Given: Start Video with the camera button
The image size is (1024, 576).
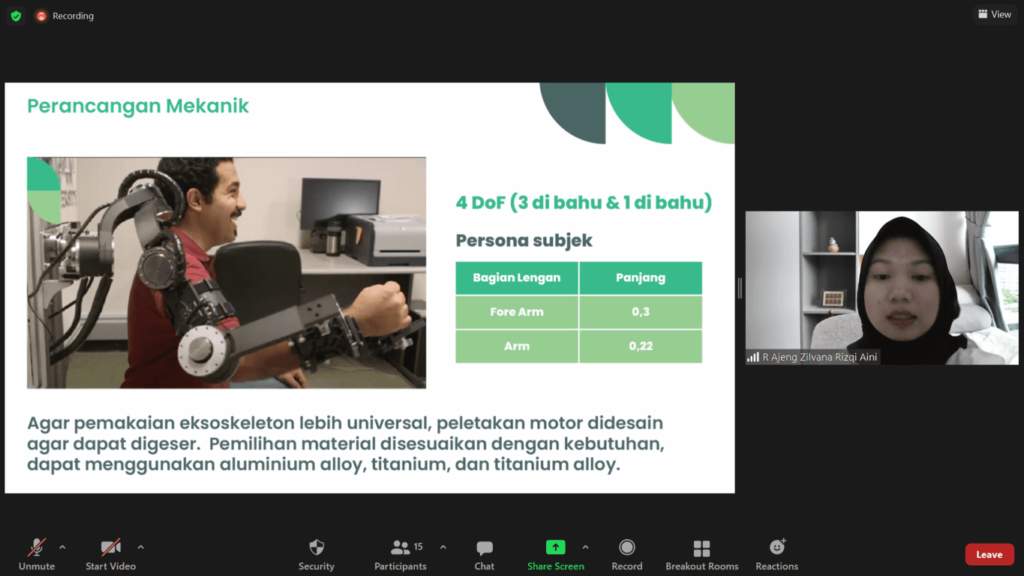Looking at the screenshot, I should 111,548.
